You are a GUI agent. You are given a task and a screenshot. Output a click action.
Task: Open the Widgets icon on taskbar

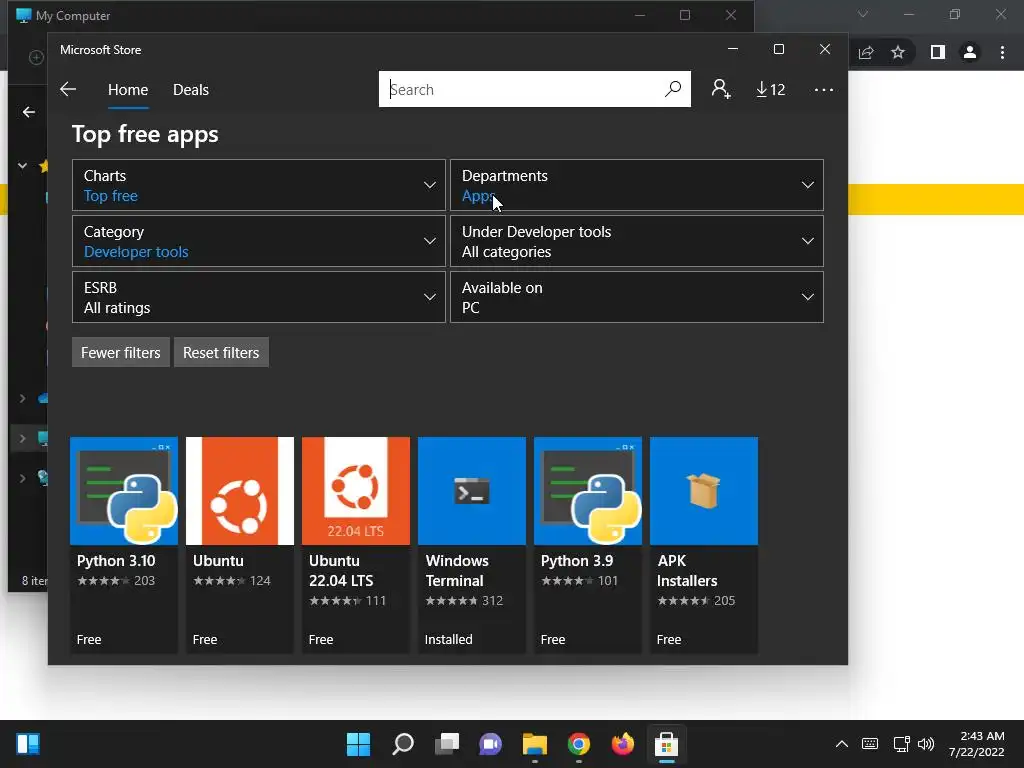point(28,744)
